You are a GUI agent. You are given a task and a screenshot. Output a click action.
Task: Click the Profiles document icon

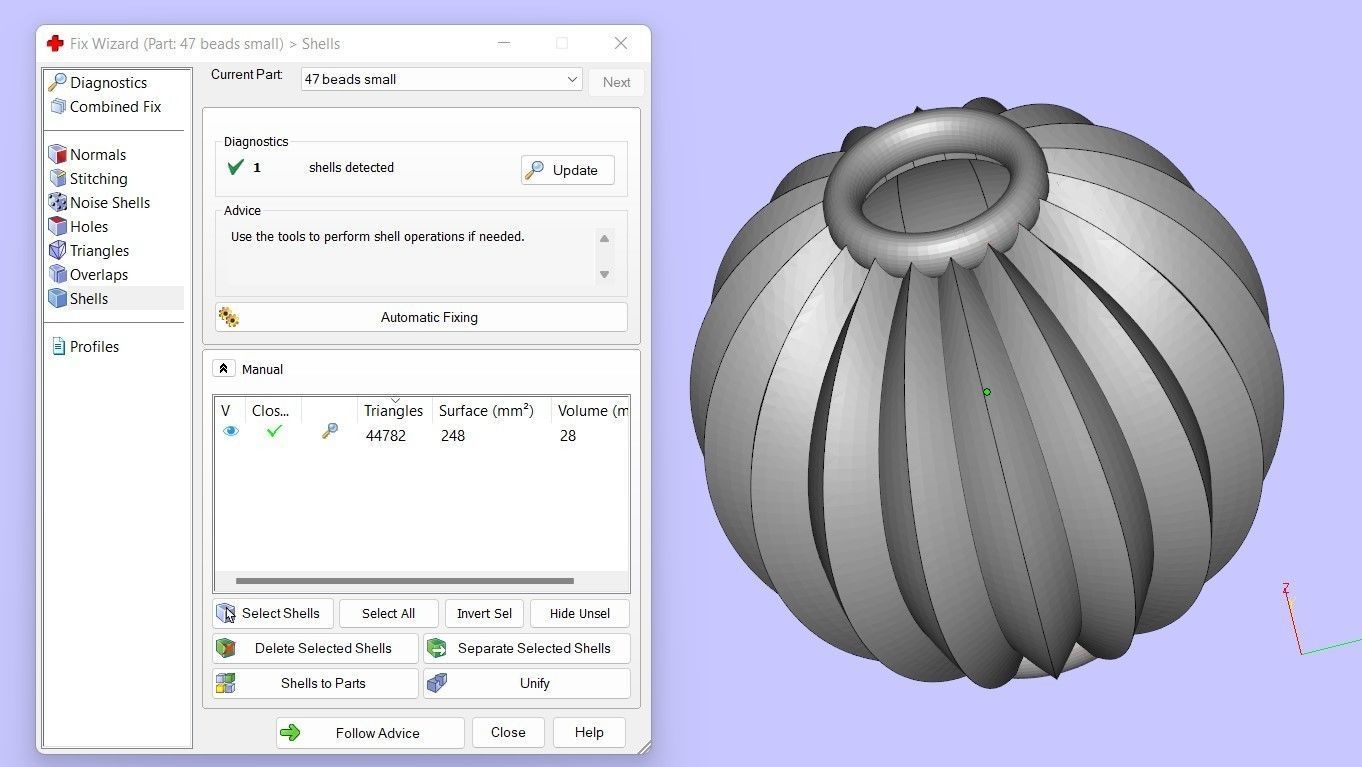[58, 347]
